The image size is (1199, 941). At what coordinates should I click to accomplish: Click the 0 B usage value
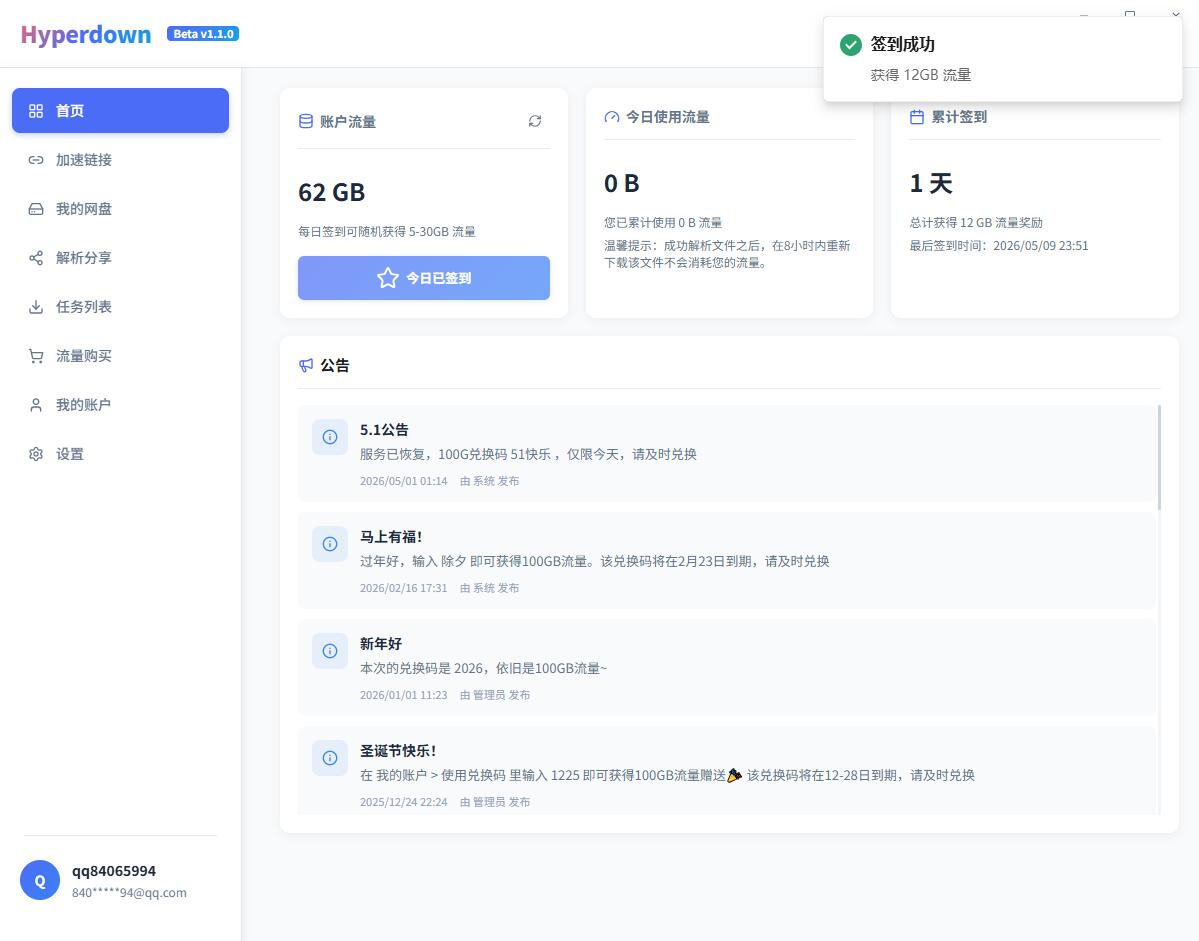click(x=622, y=183)
